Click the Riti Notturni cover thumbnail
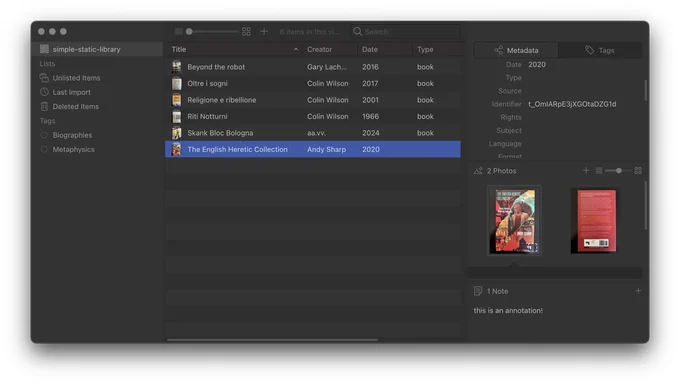The height and width of the screenshot is (384, 680). pos(177,117)
